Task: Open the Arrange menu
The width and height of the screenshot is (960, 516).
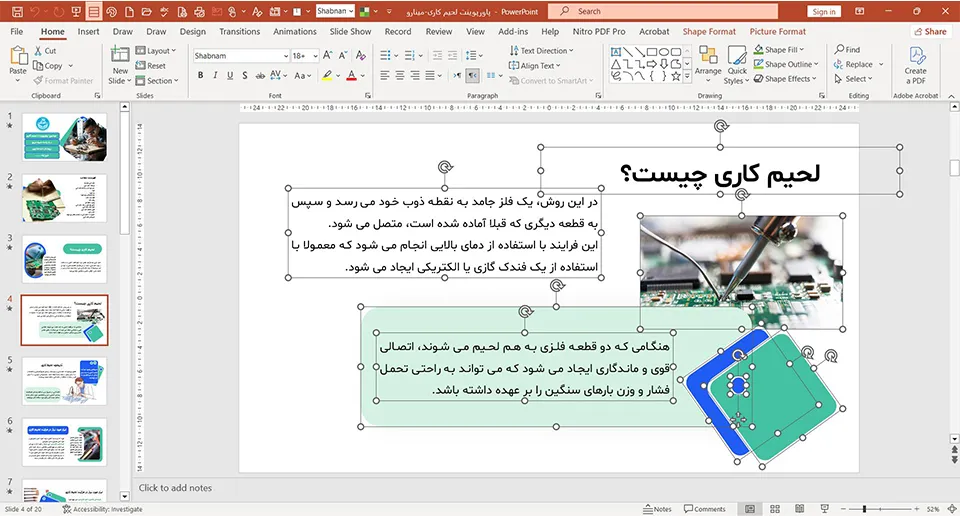Action: (x=708, y=64)
